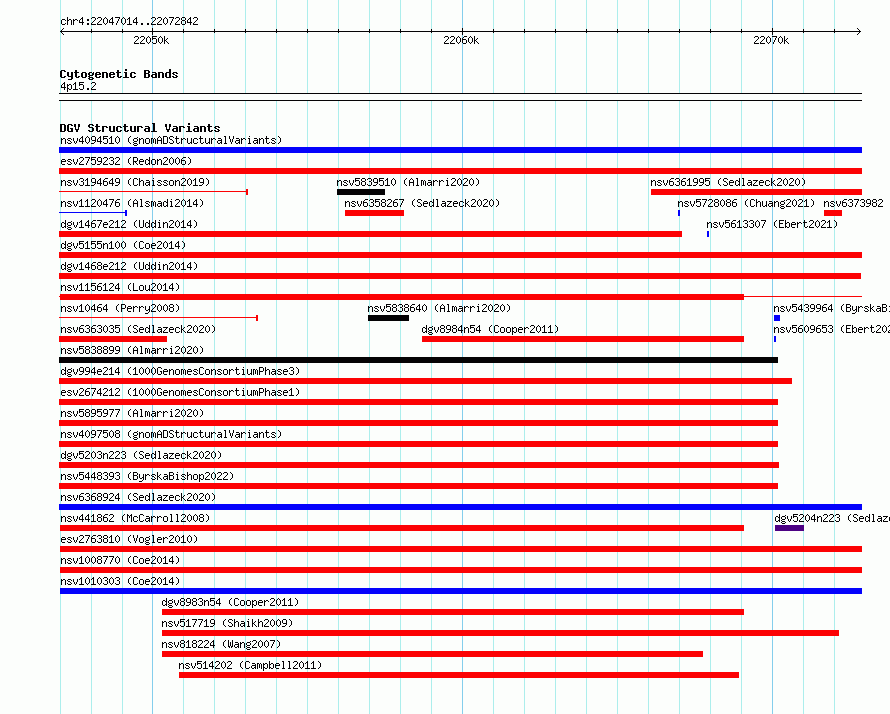Click dgv994e214 1000GenomesConsortiumPhase3 label
Screen dimensions: 890x714
click(x=180, y=371)
